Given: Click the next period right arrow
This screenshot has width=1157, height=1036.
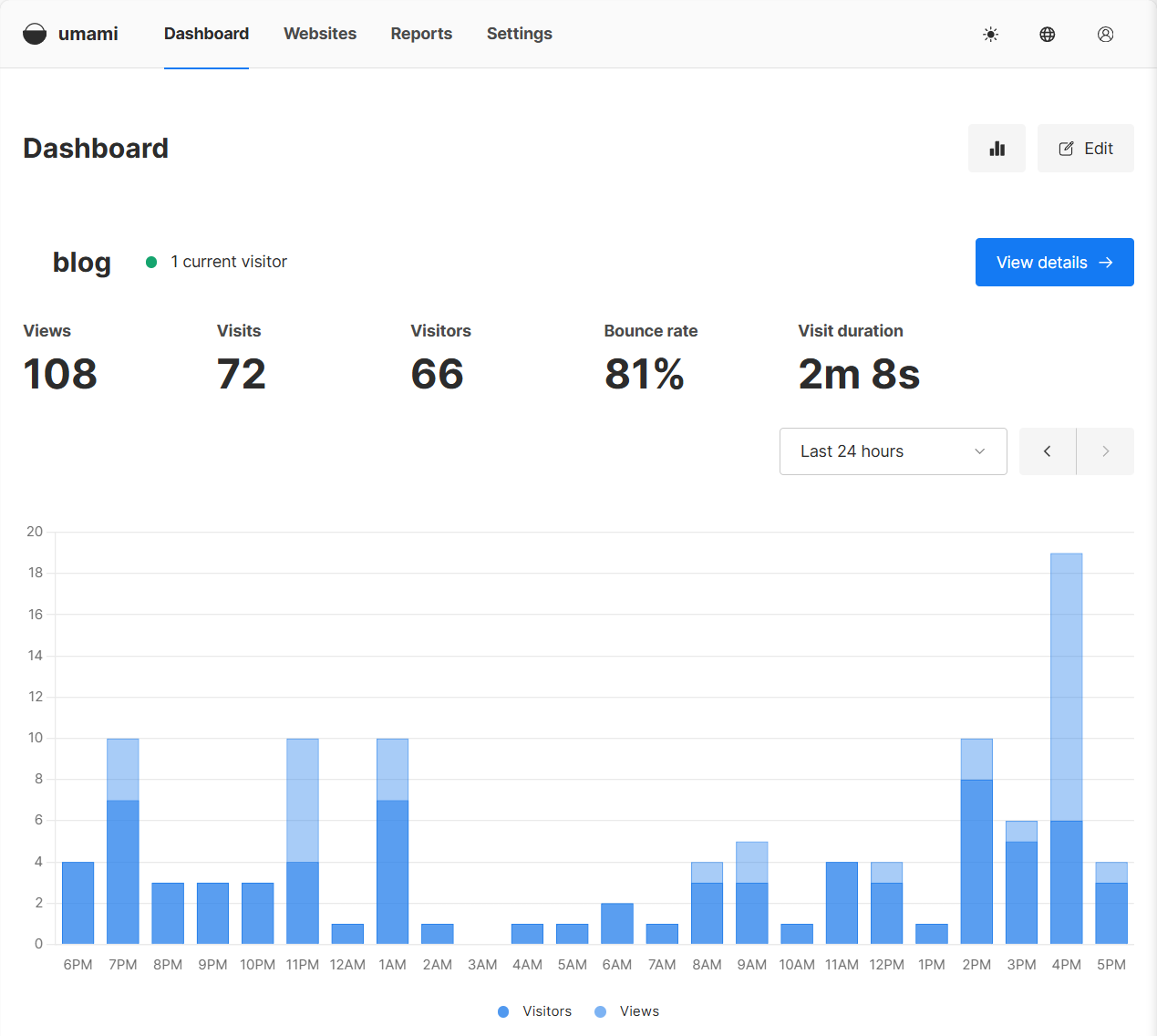Looking at the screenshot, I should (x=1105, y=451).
